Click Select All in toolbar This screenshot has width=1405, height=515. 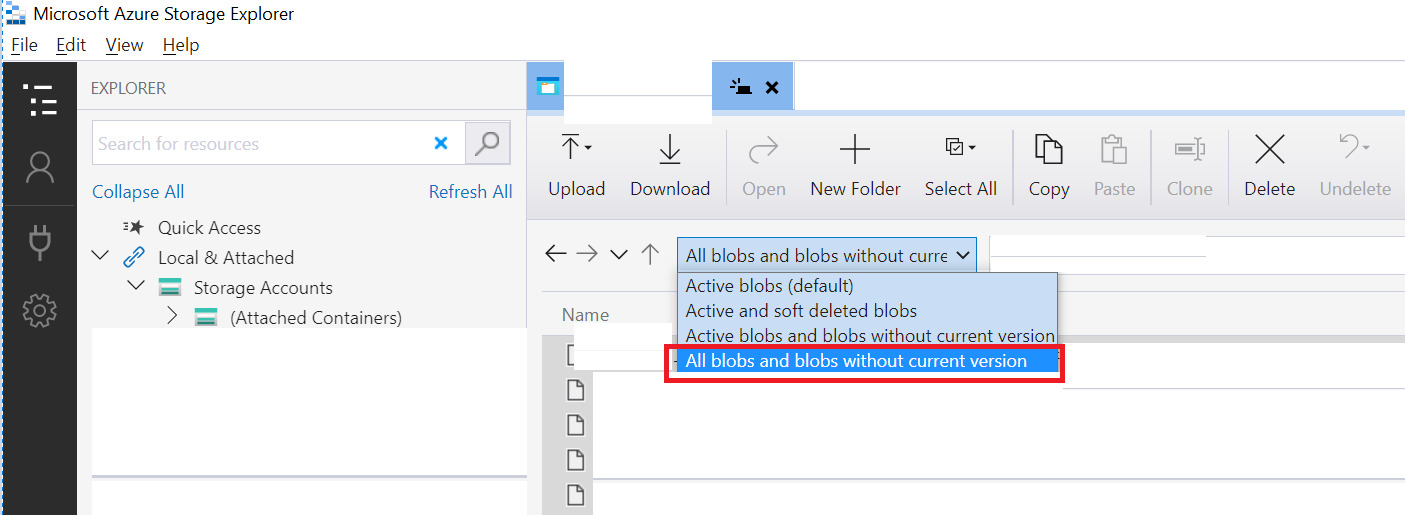pyautogui.click(x=960, y=165)
